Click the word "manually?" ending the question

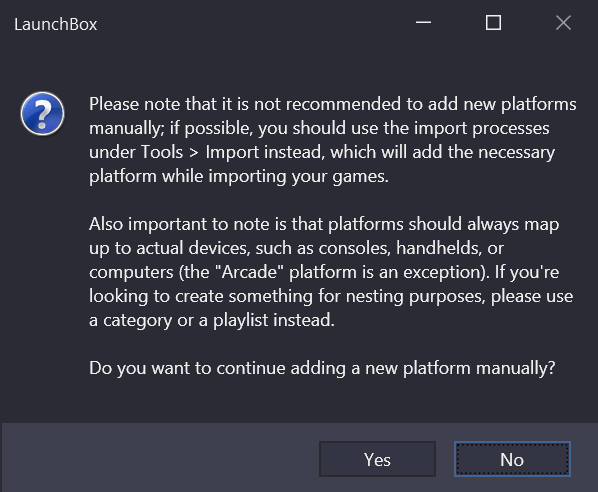click(515, 368)
